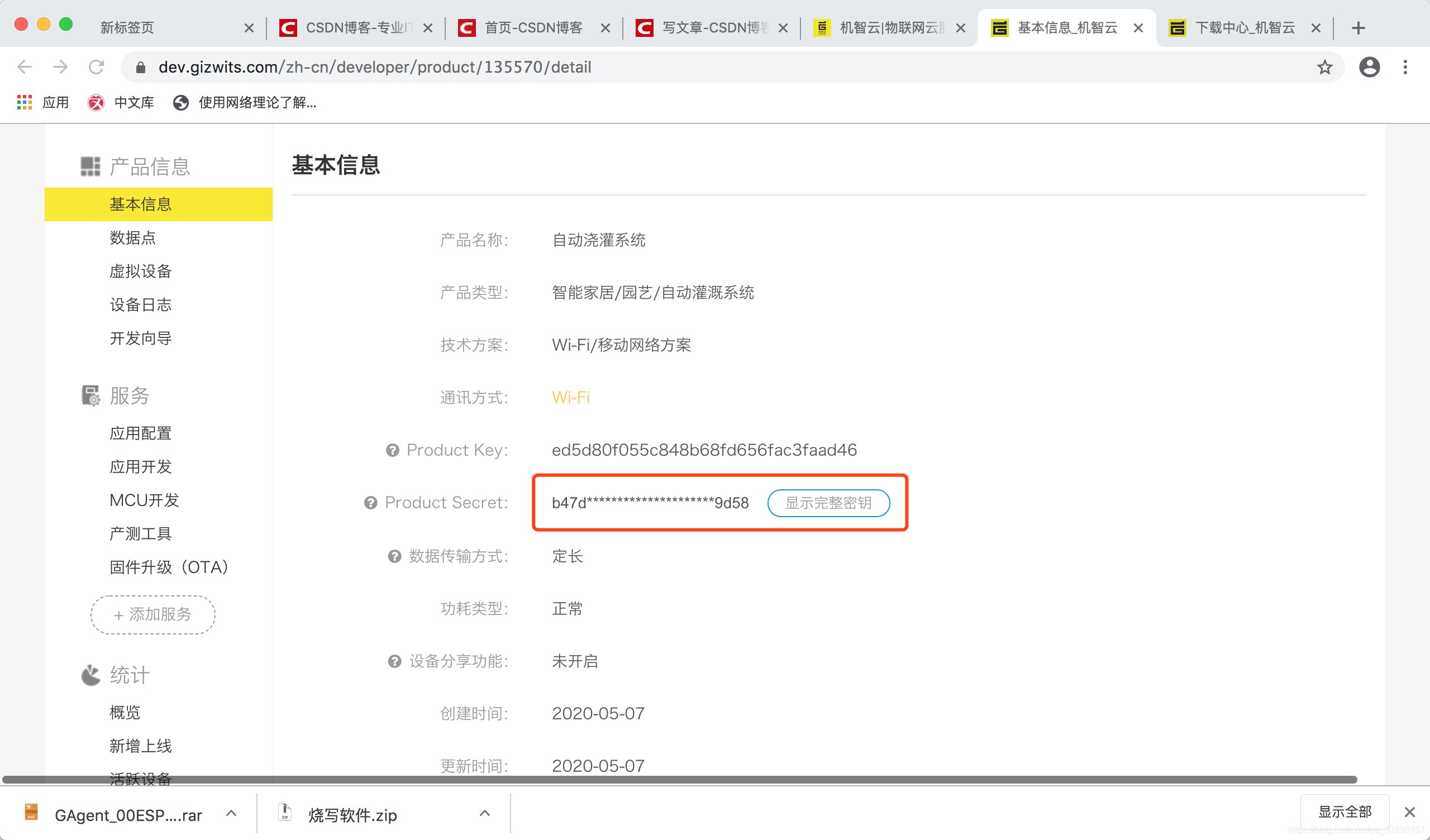
Task: Click the browser profile avatar icon
Action: (1370, 67)
